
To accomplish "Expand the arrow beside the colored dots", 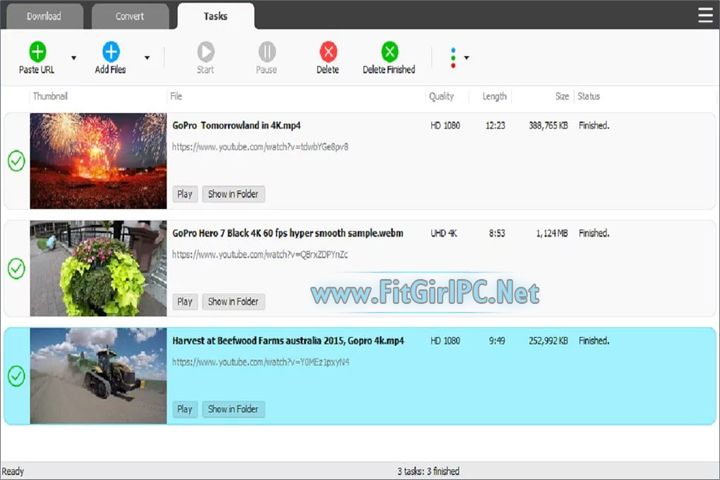I will pos(467,58).
